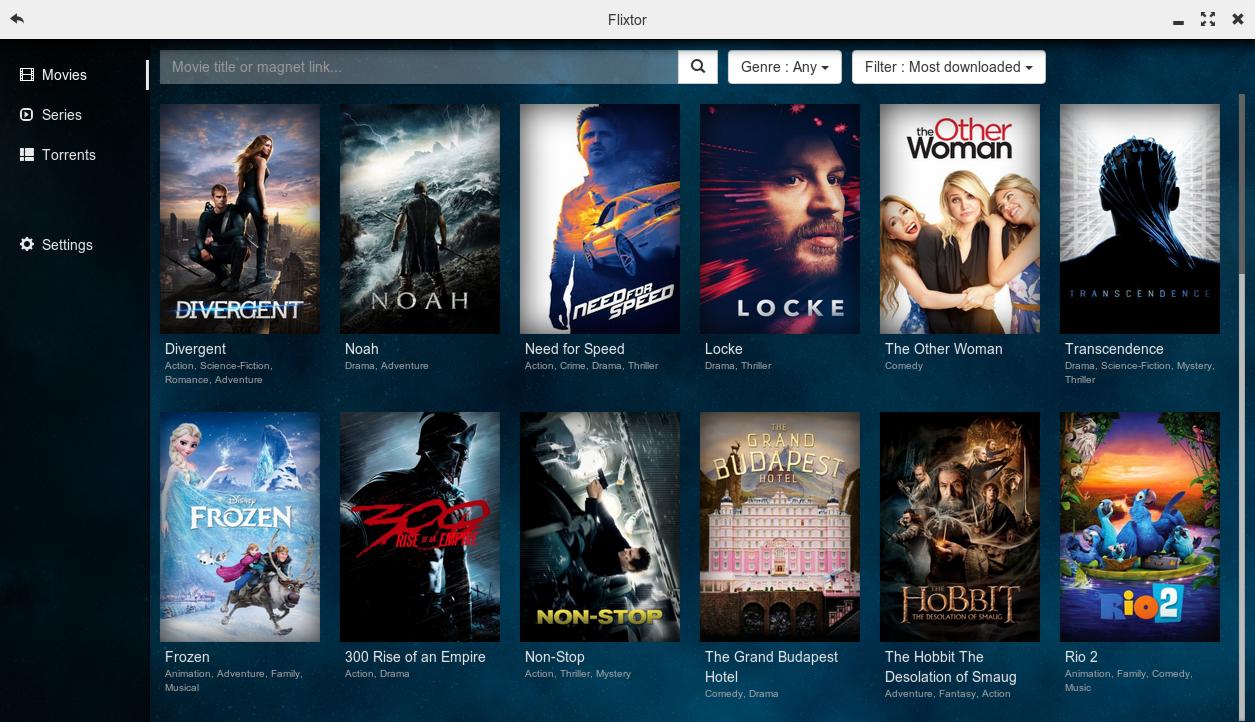Click the Rio 2 title text
This screenshot has width=1255, height=722.
[x=1081, y=657]
